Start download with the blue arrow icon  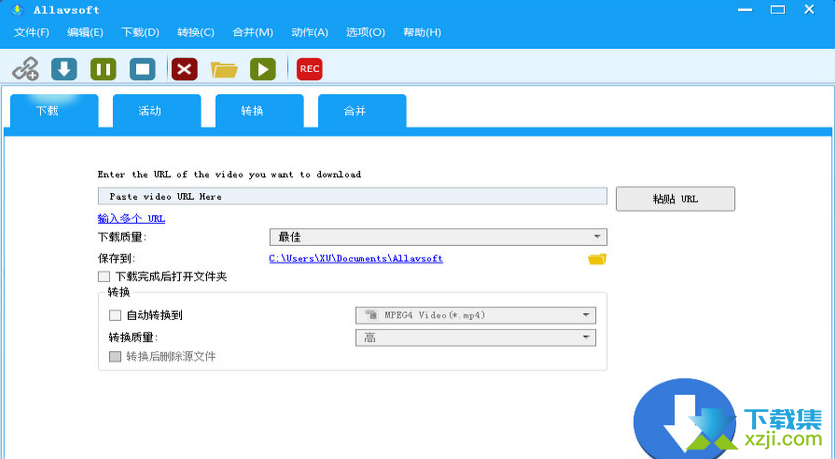pyautogui.click(x=64, y=69)
